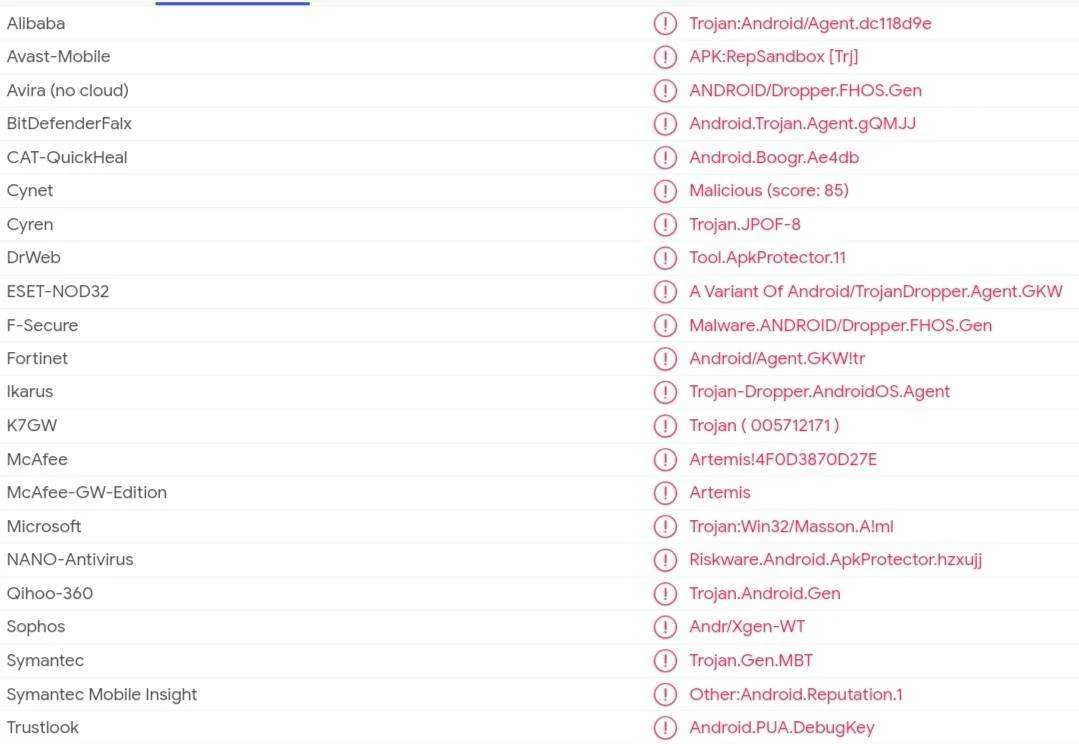Click the alert icon in the F-Secure row
Screen dimensions: 1079x744
point(665,325)
